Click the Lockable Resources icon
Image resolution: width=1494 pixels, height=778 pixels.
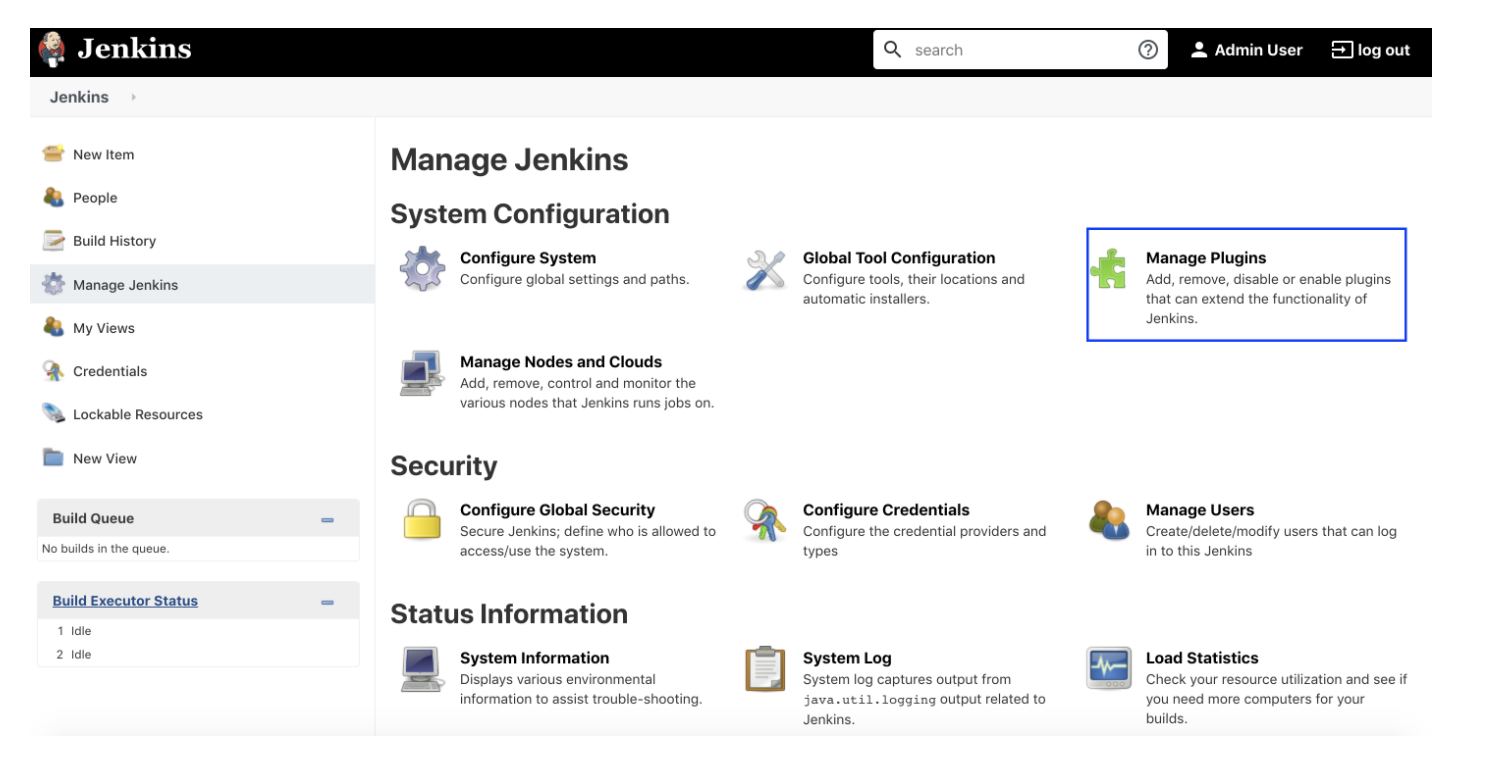53,414
